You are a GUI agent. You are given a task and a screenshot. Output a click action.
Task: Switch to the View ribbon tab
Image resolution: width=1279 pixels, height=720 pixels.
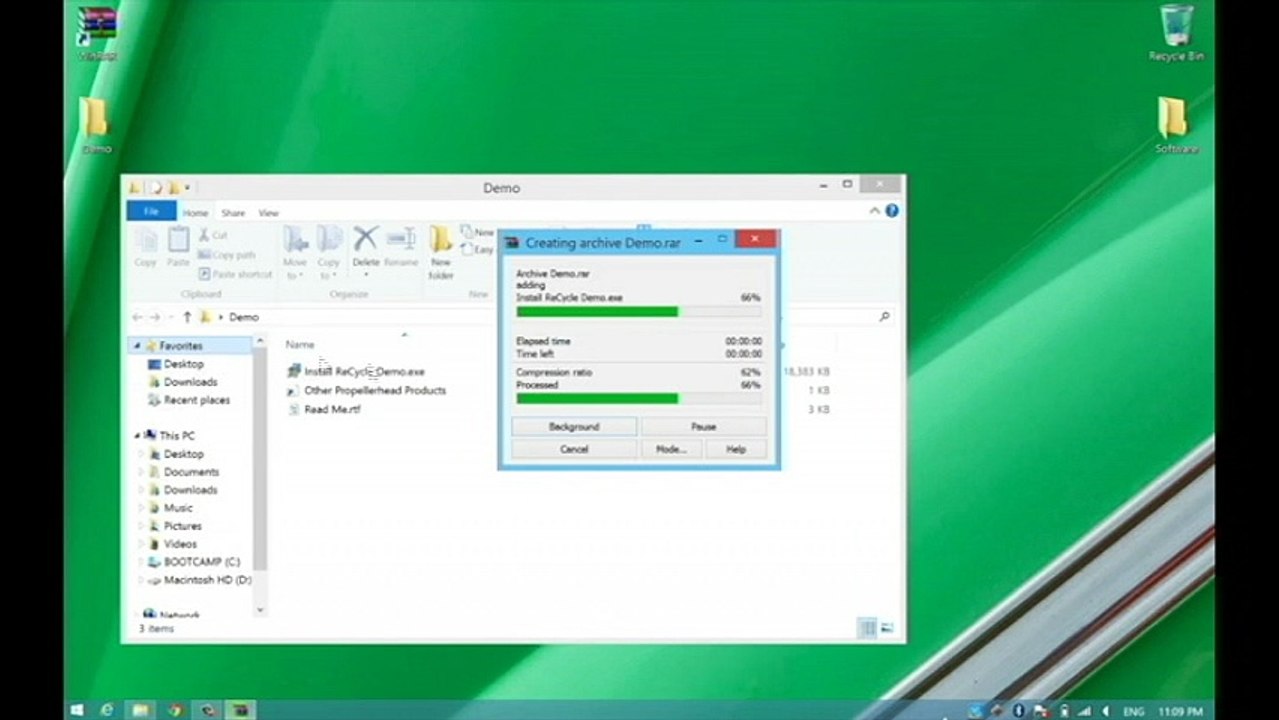pyautogui.click(x=268, y=213)
